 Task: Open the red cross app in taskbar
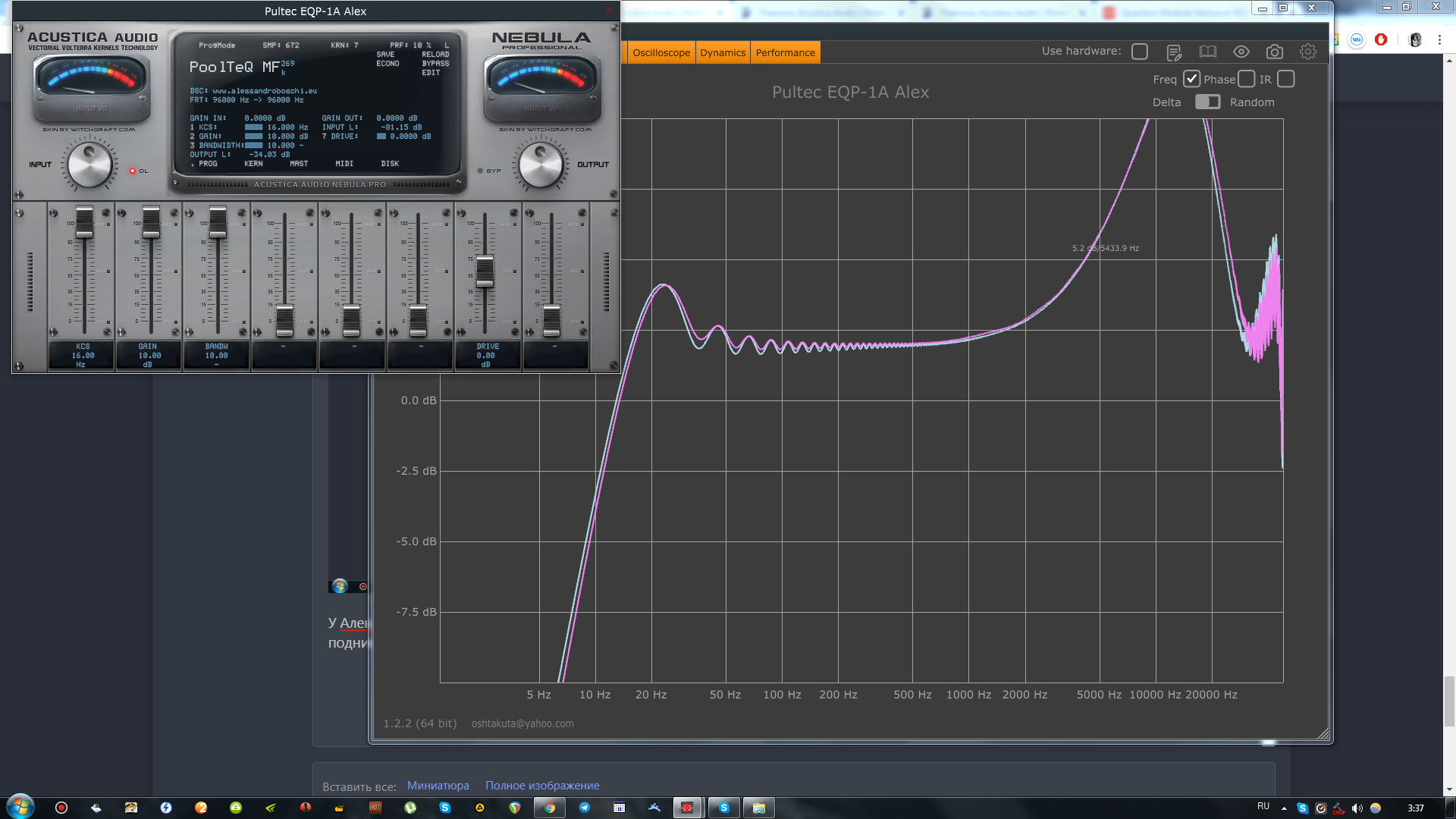point(688,808)
